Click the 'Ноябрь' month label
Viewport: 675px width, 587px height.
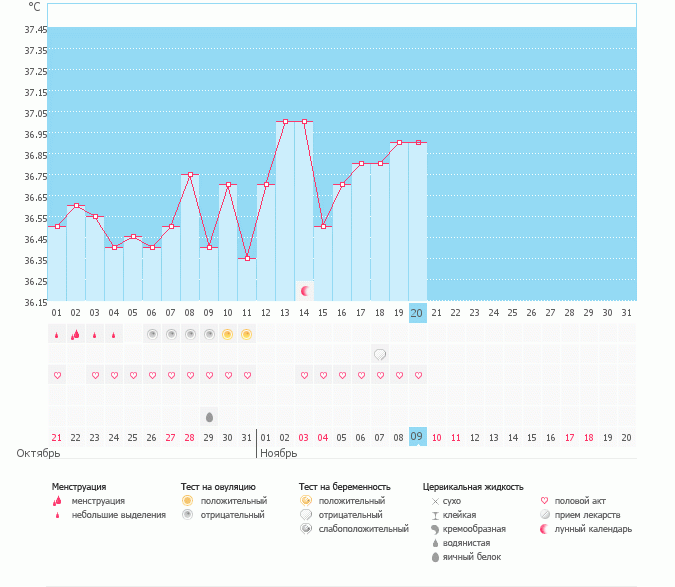coord(278,453)
